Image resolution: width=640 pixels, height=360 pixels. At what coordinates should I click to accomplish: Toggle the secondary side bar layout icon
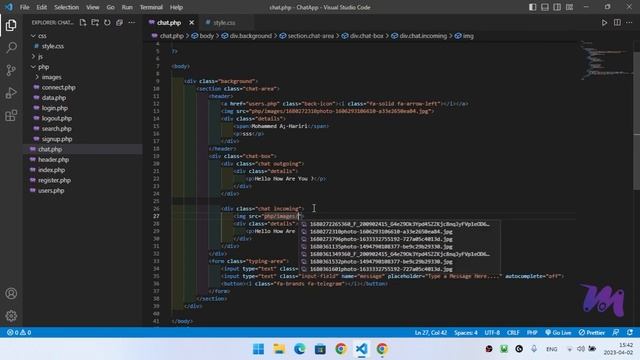[557, 7]
